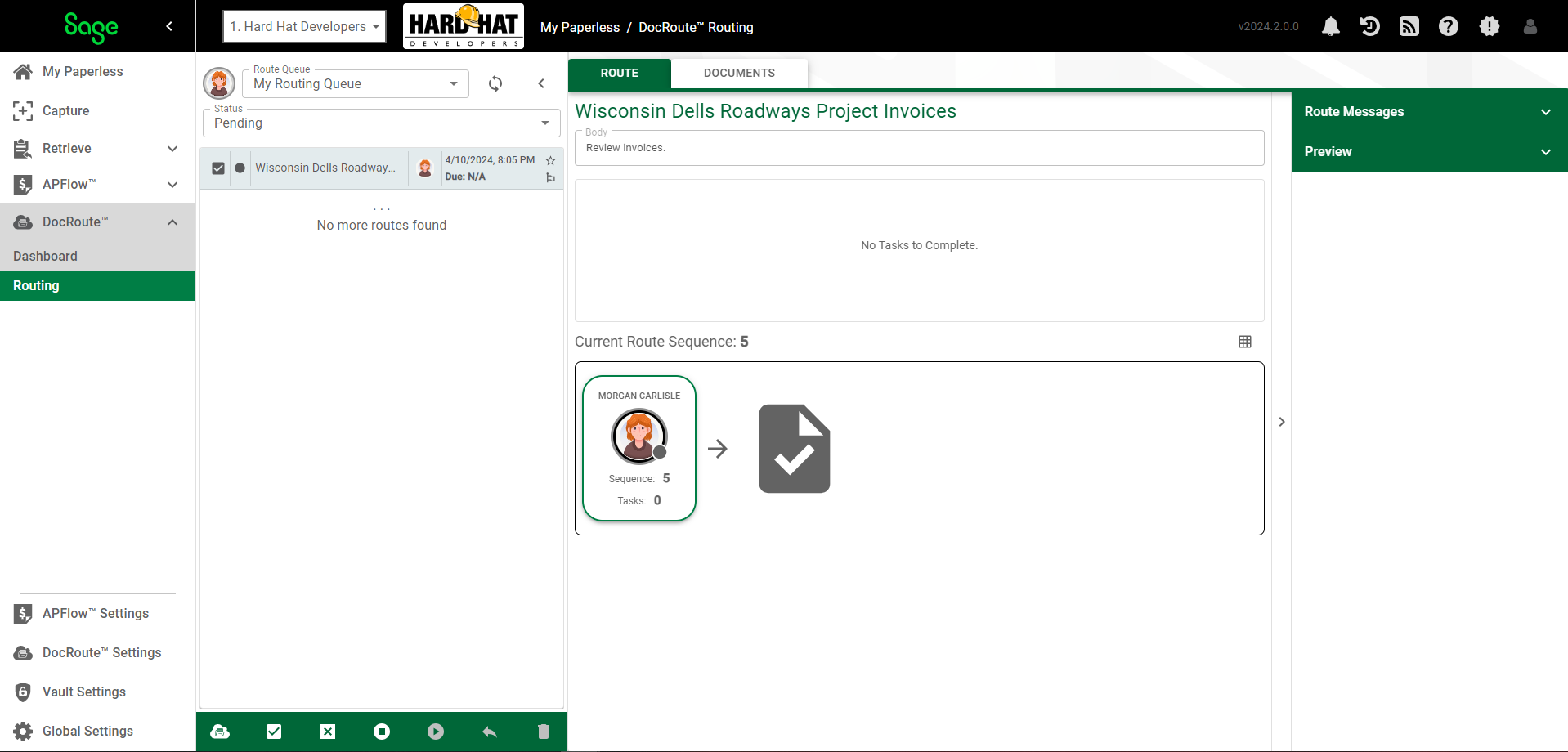This screenshot has width=1568, height=752.
Task: Click the green stop icon in bottom toolbar
Action: (x=382, y=732)
